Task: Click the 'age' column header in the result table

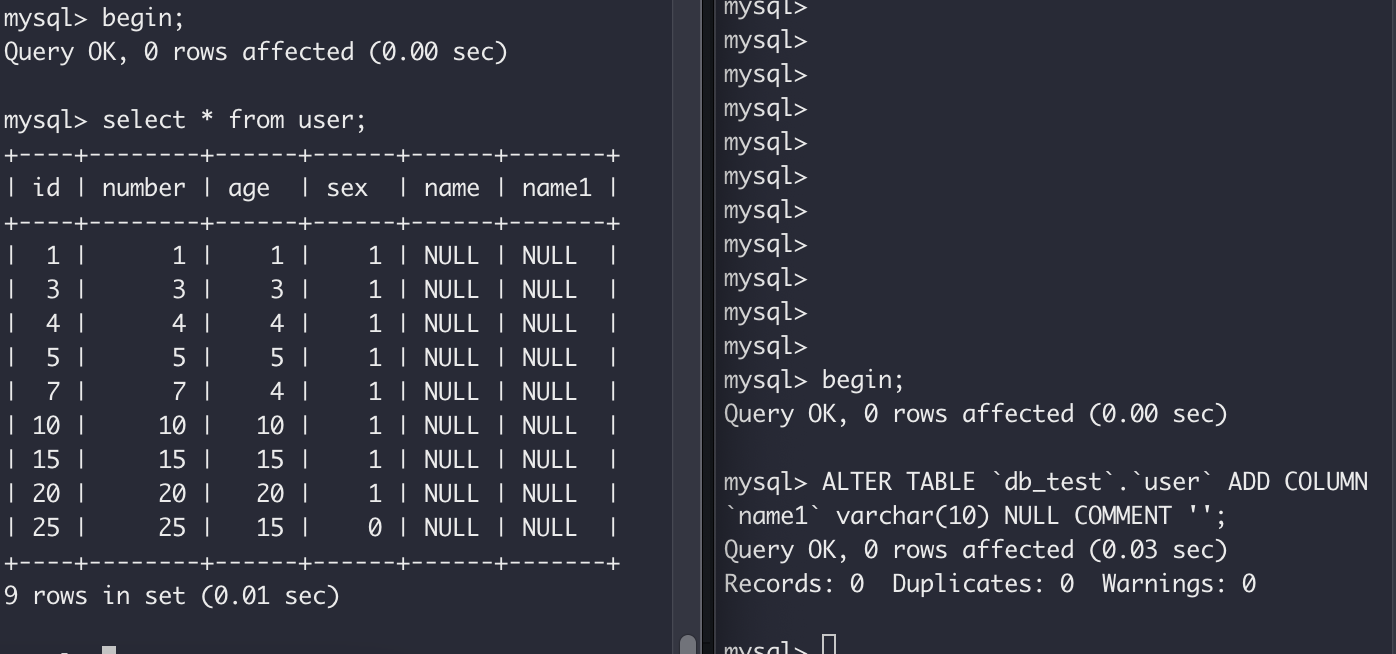Action: point(248,189)
